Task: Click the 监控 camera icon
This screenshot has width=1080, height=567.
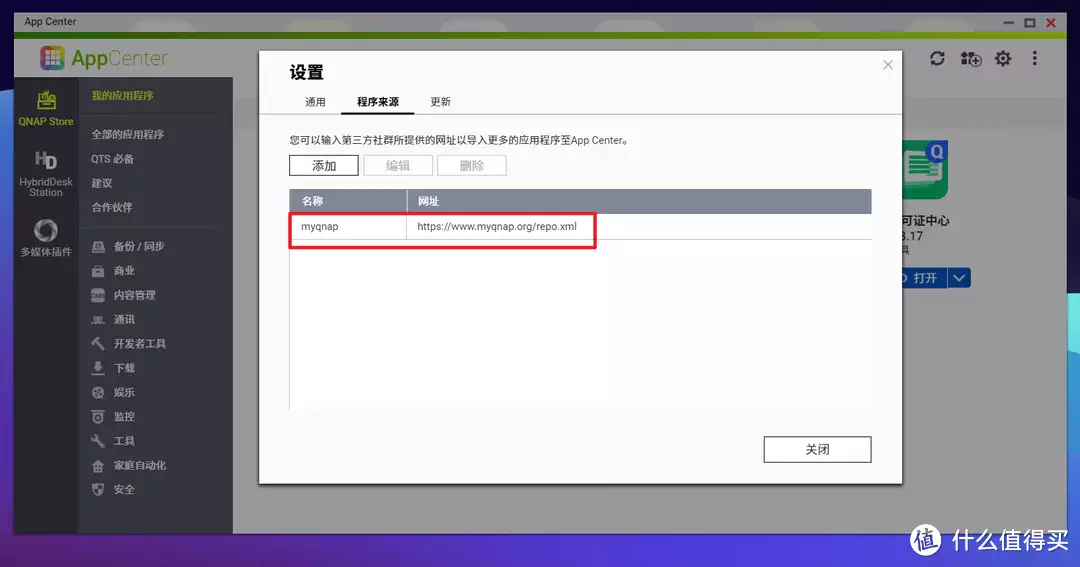Action: click(98, 417)
